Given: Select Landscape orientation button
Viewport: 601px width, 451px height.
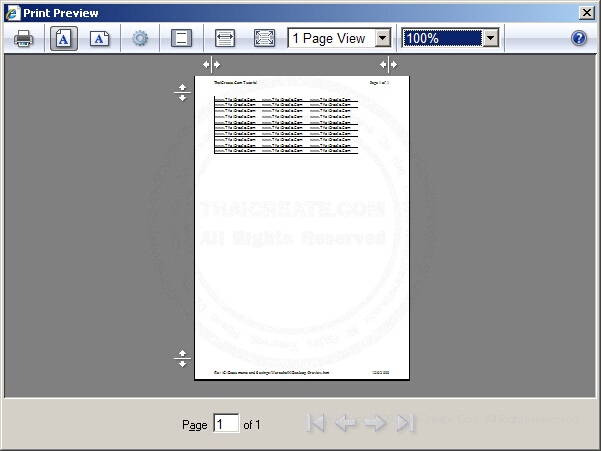Looking at the screenshot, I should point(99,39).
